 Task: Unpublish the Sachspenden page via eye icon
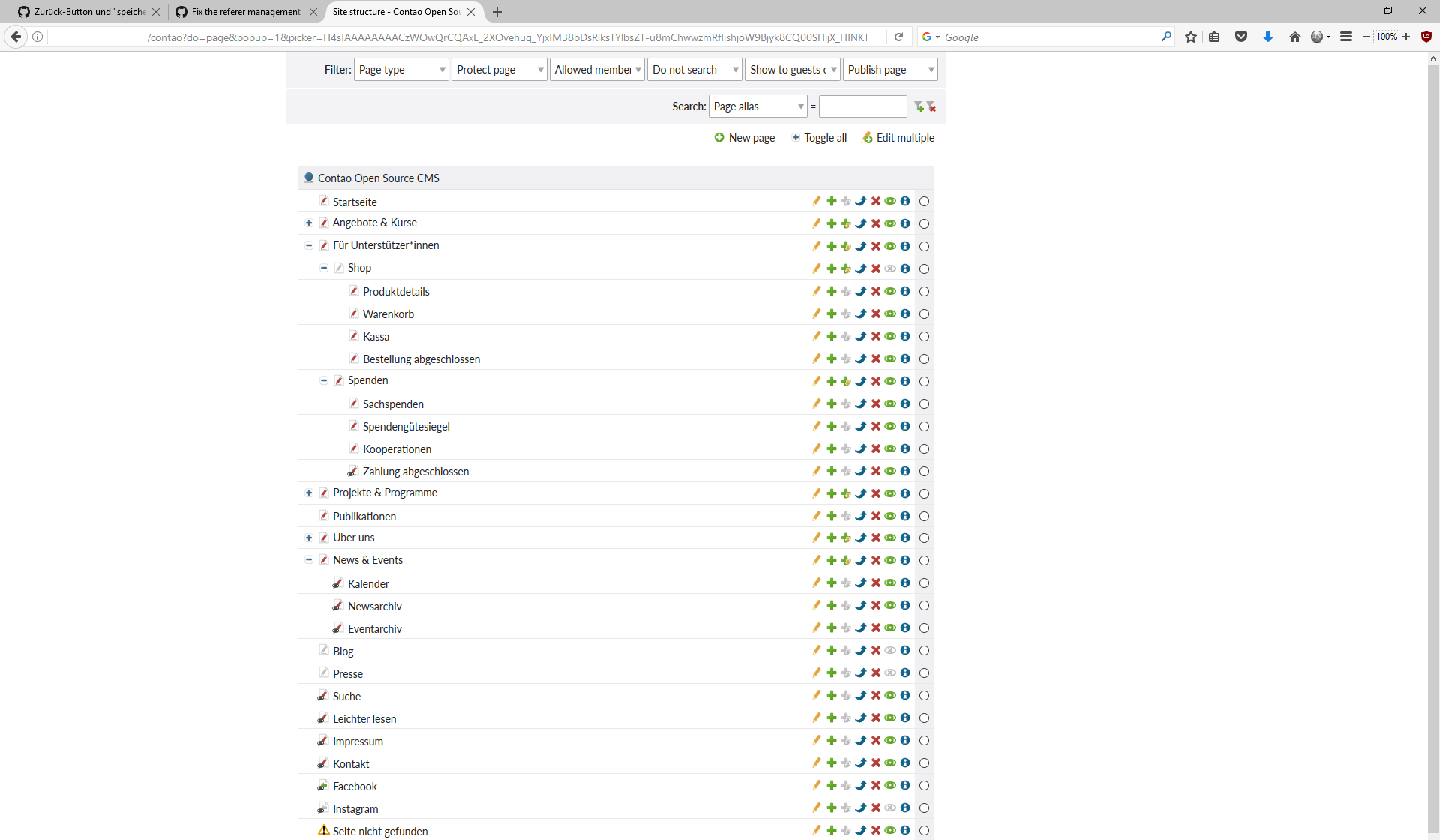890,403
